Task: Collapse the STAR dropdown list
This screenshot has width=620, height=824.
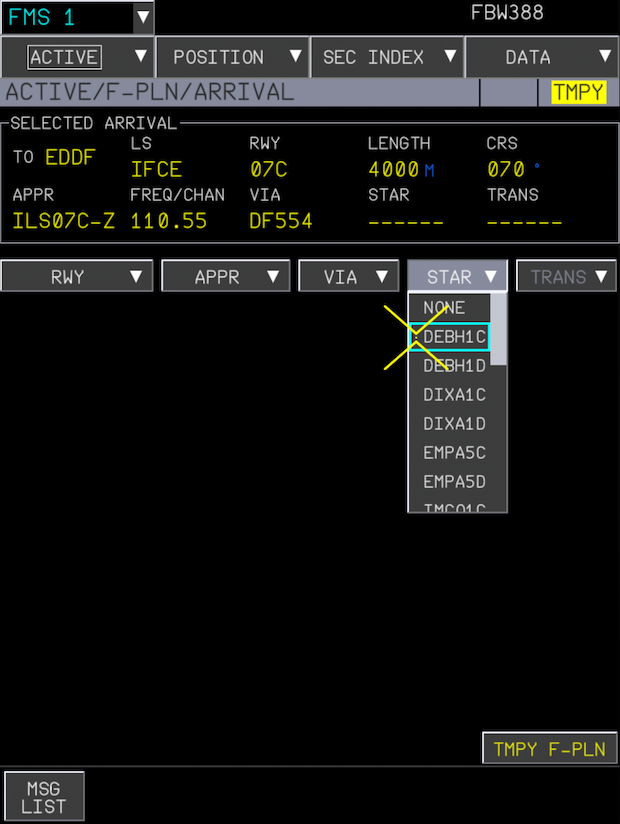Action: (458, 277)
